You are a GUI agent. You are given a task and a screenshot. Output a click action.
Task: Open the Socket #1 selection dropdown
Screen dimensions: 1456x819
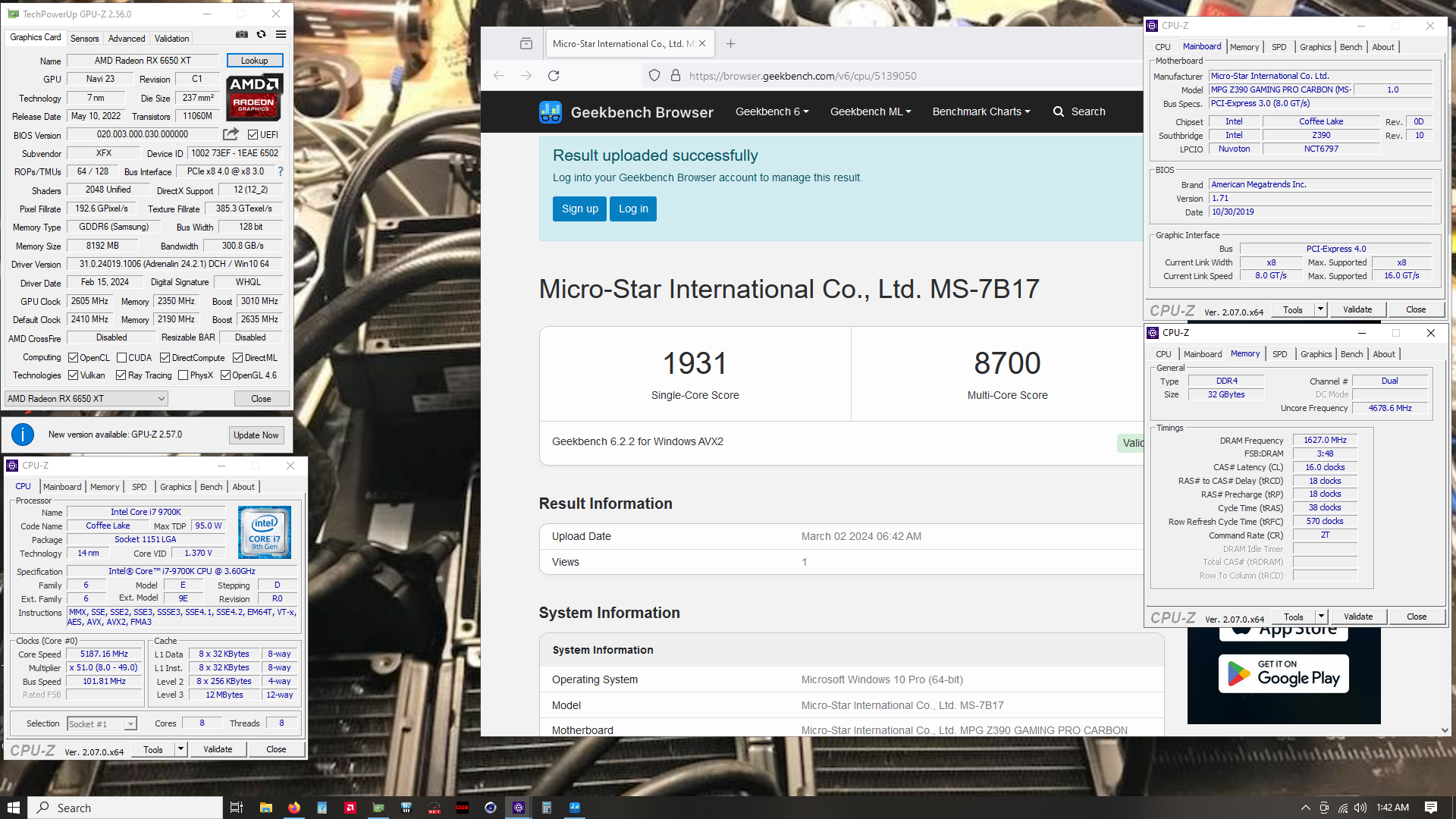tap(102, 724)
